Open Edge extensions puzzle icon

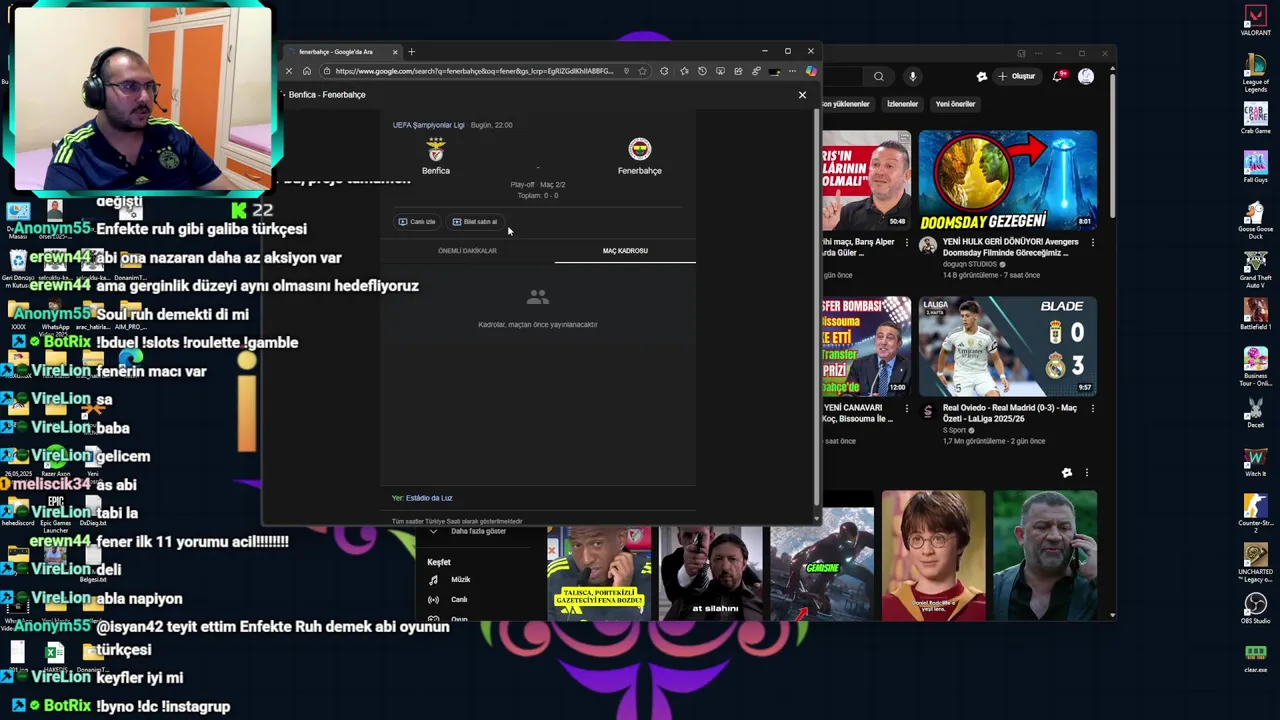coord(664,71)
